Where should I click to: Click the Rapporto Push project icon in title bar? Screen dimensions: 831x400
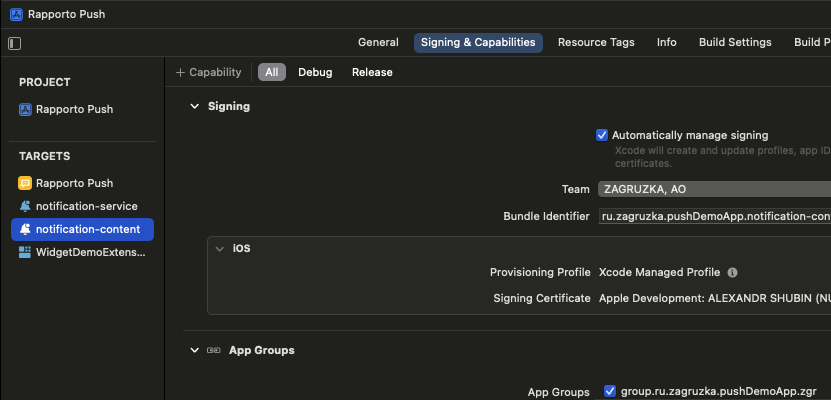(x=16, y=14)
